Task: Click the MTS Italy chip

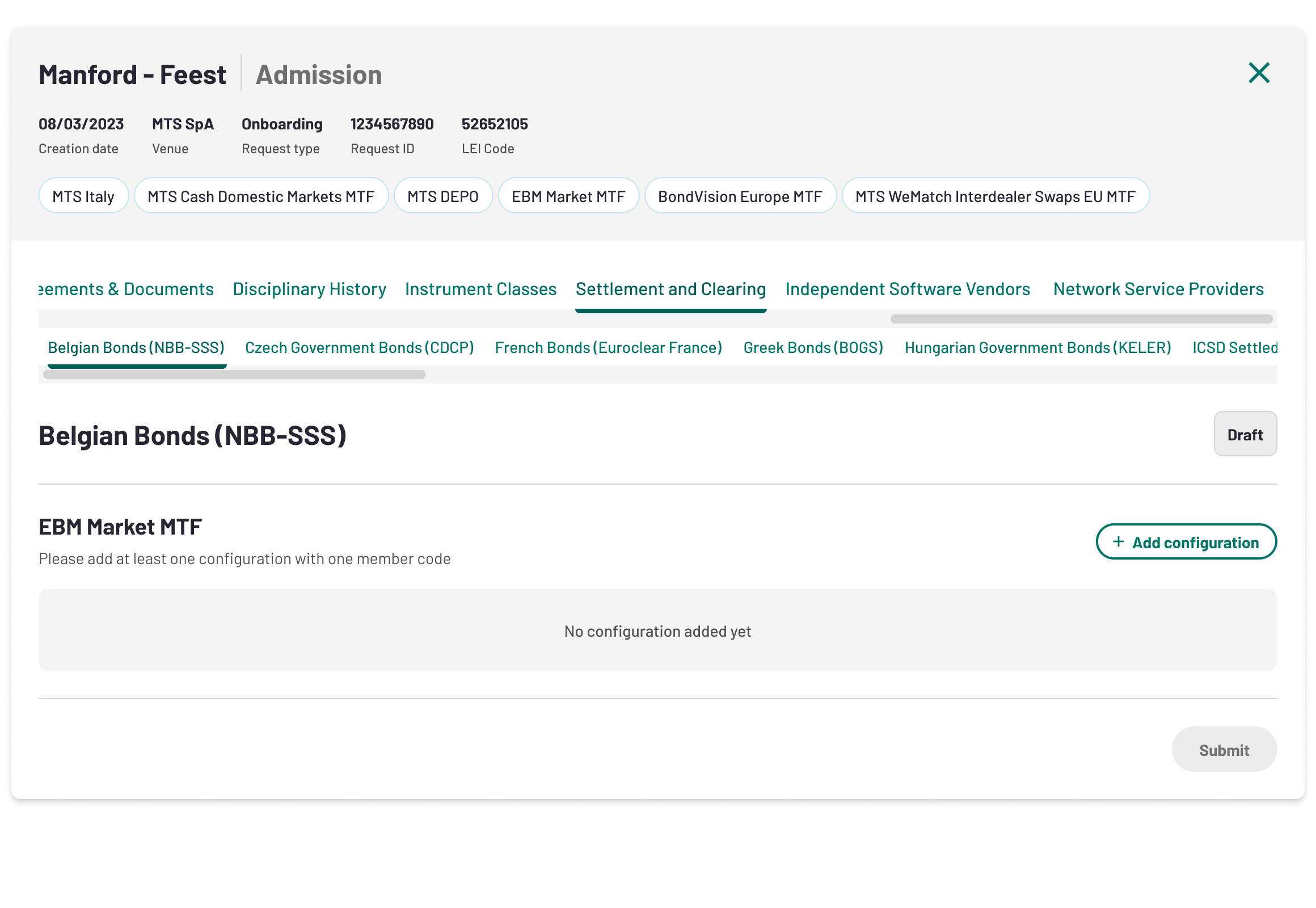Action: tap(83, 196)
